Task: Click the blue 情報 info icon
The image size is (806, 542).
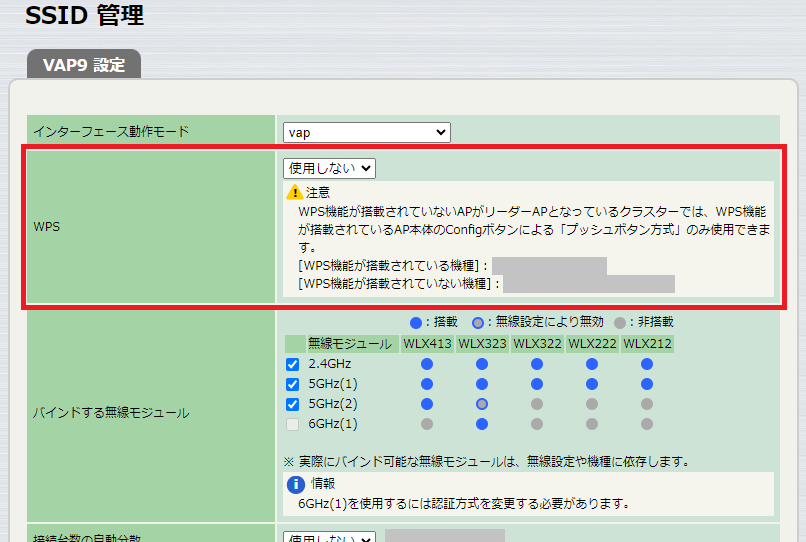Action: coord(296,484)
